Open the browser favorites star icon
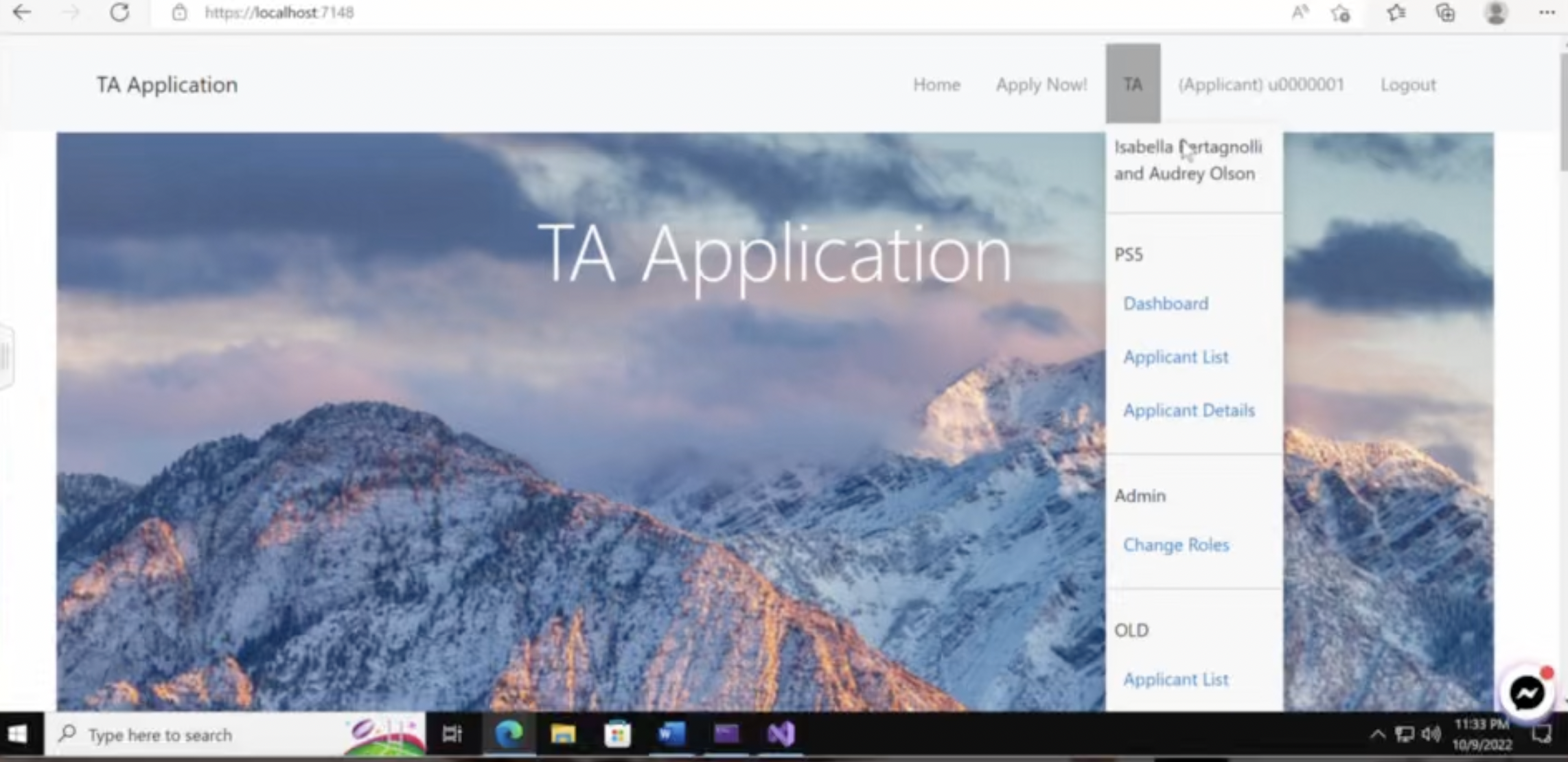This screenshot has height=762, width=1568. tap(1396, 13)
